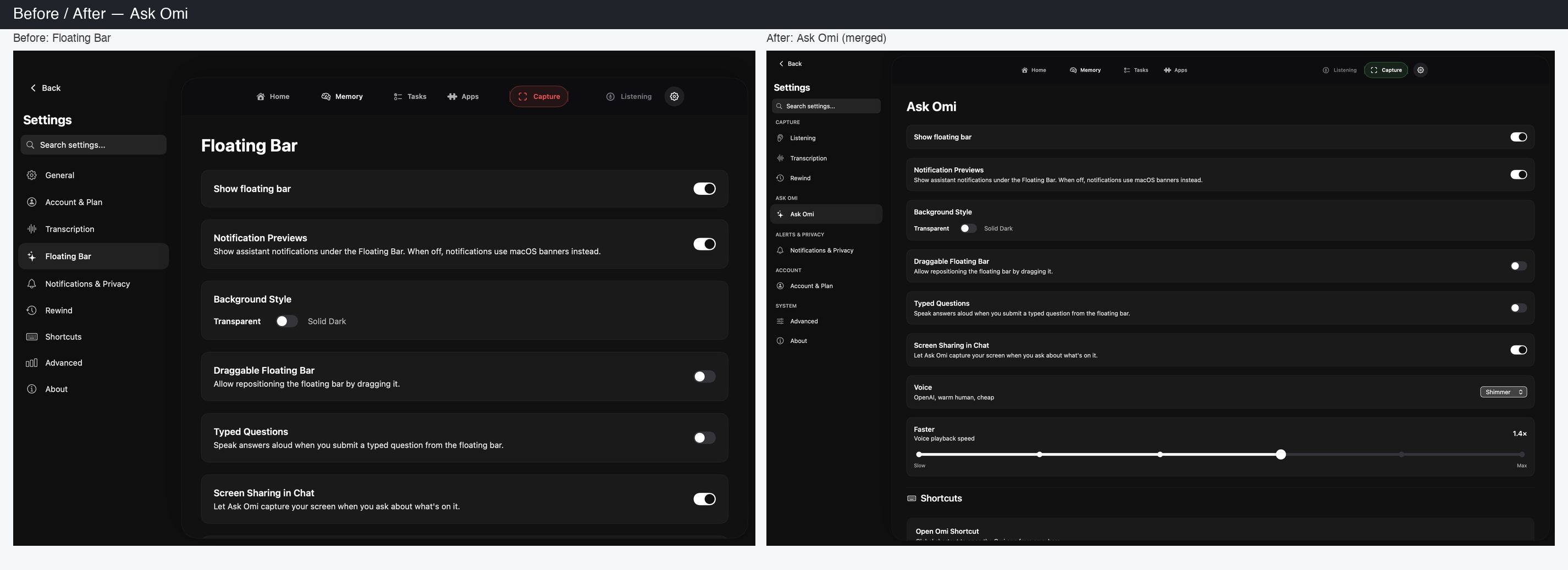Open Tasks tab in Before nav bar

click(x=410, y=97)
